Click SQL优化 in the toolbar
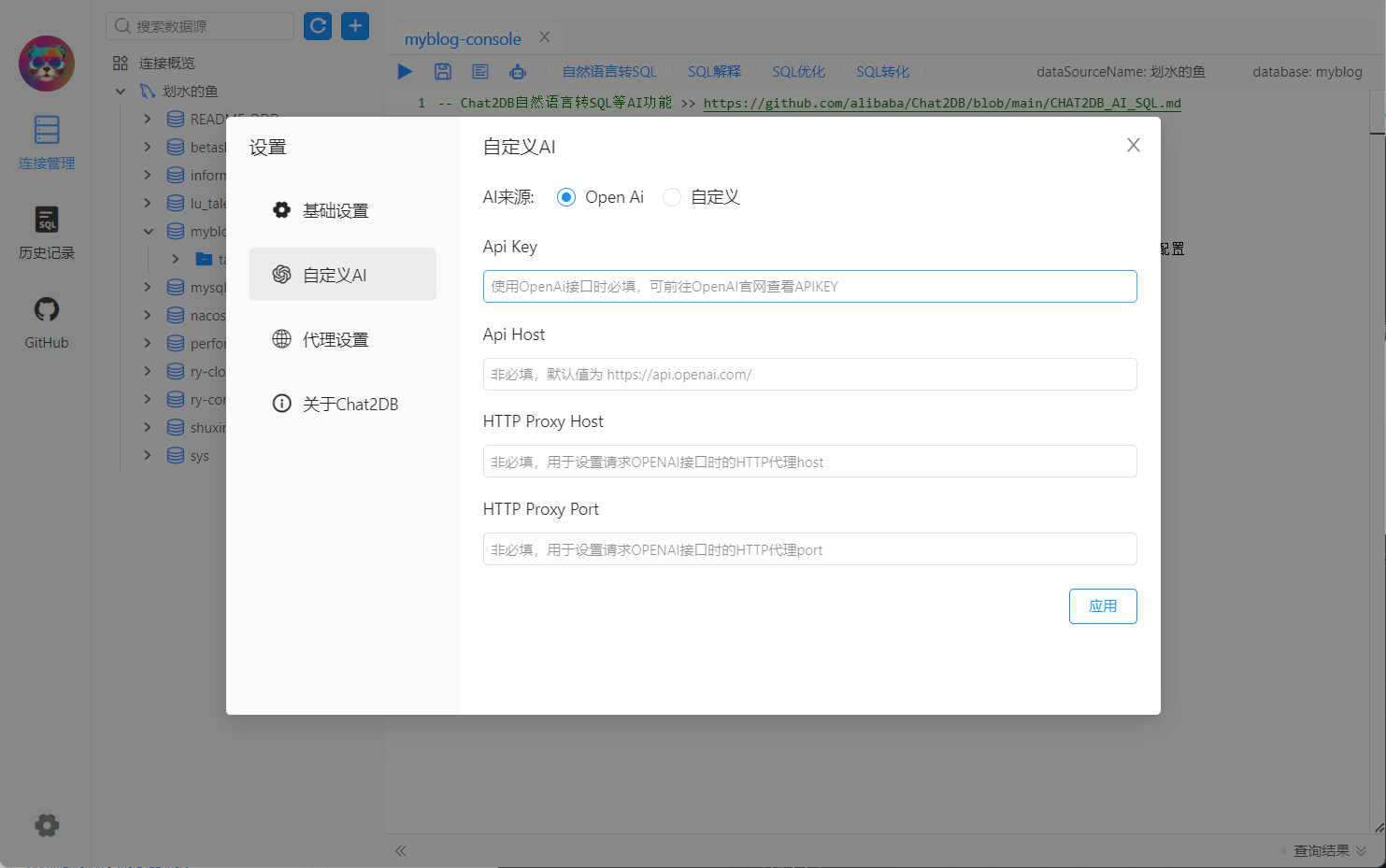 [798, 72]
